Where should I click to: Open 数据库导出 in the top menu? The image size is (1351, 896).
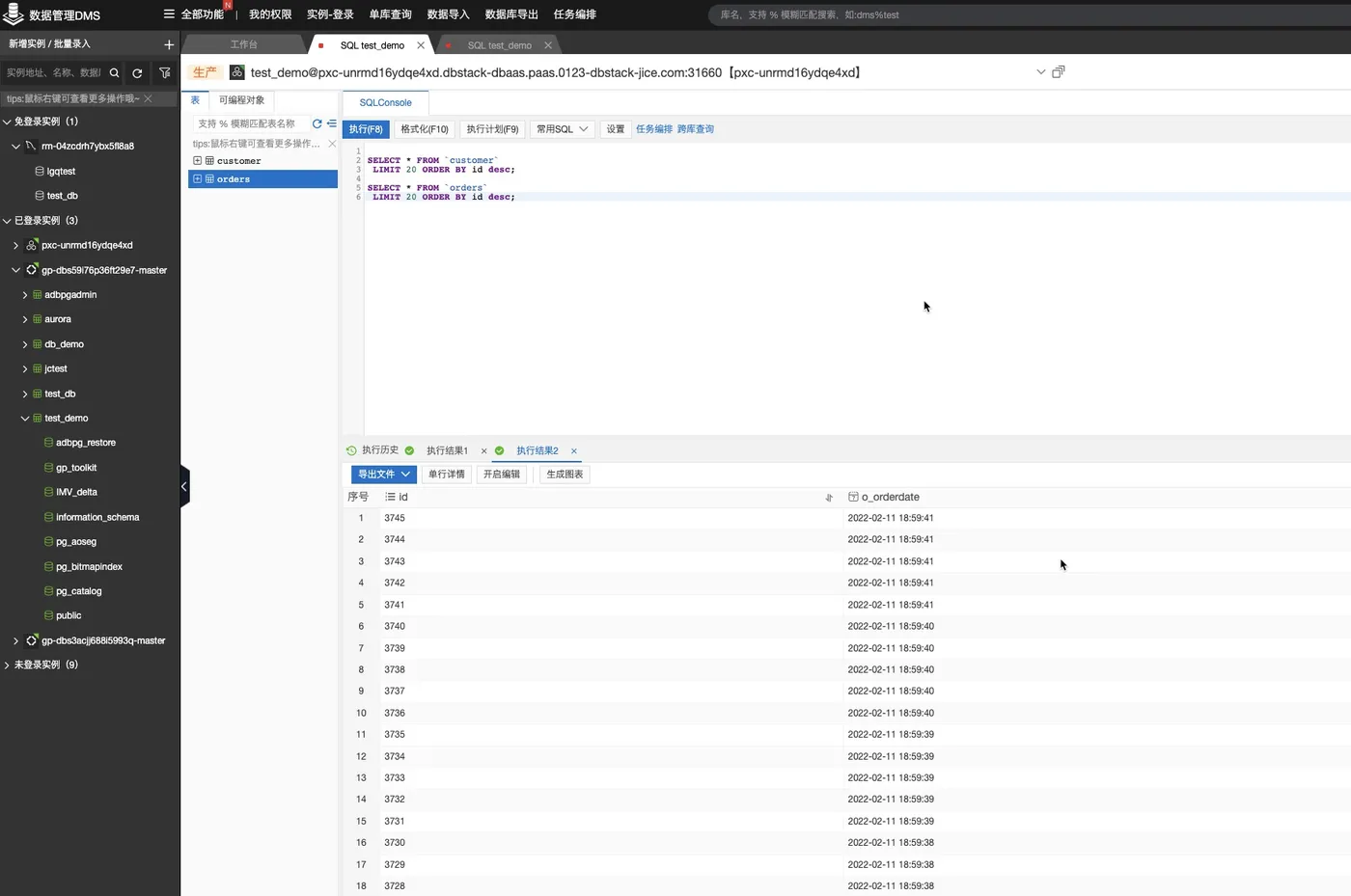[511, 14]
